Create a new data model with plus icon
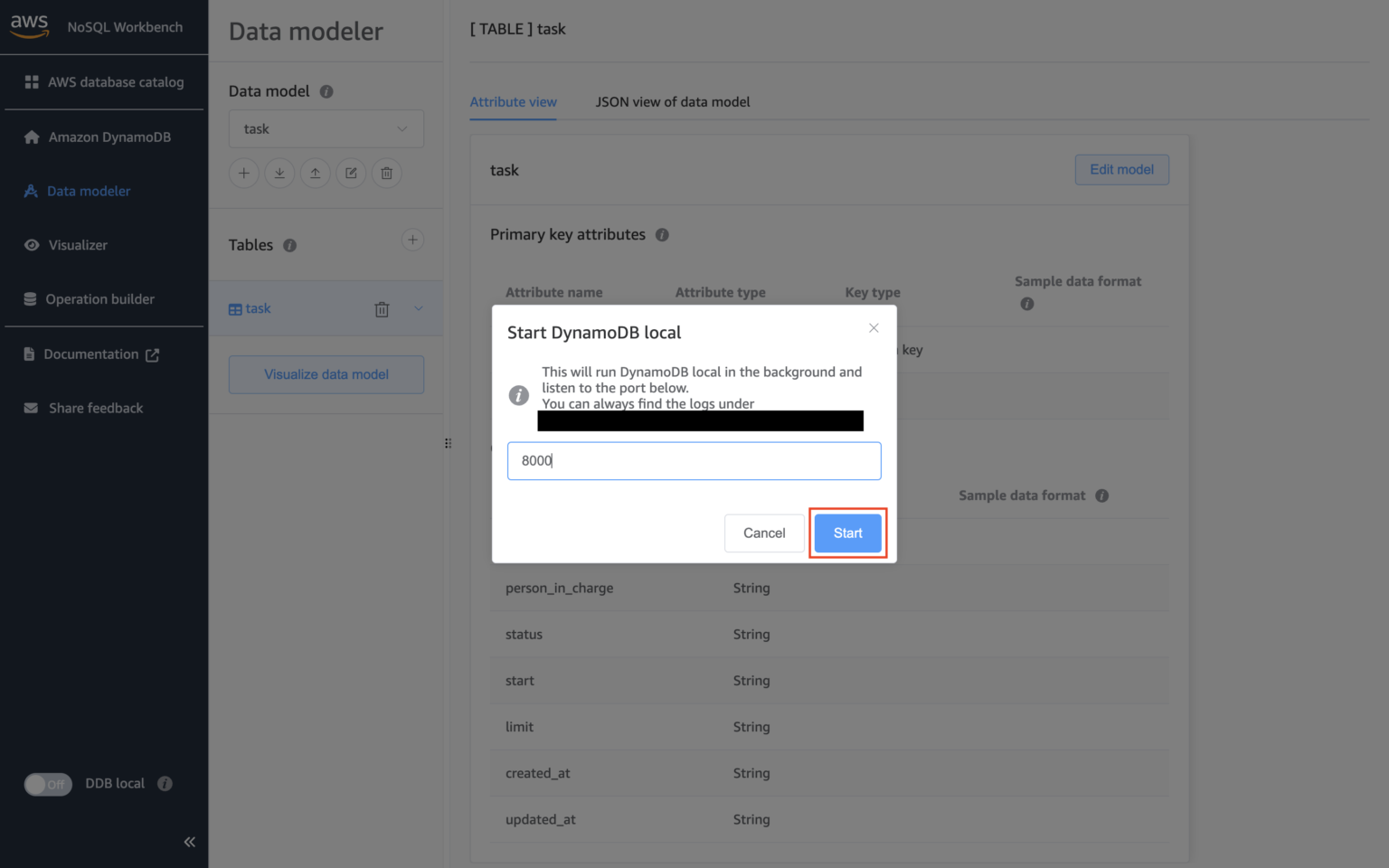The width and height of the screenshot is (1389, 868). 243,173
